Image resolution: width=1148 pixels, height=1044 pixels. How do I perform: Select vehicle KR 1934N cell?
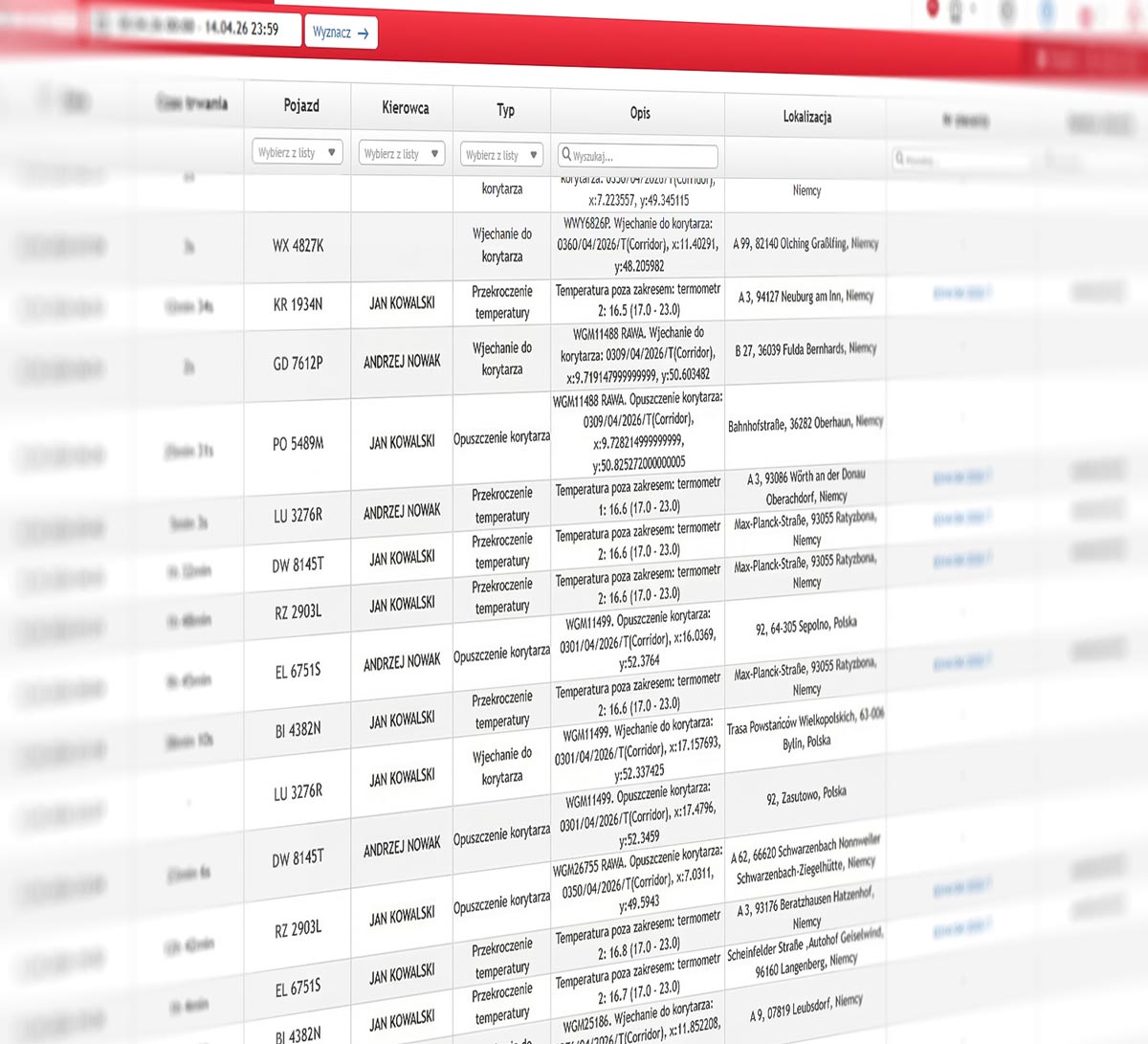[x=298, y=304]
